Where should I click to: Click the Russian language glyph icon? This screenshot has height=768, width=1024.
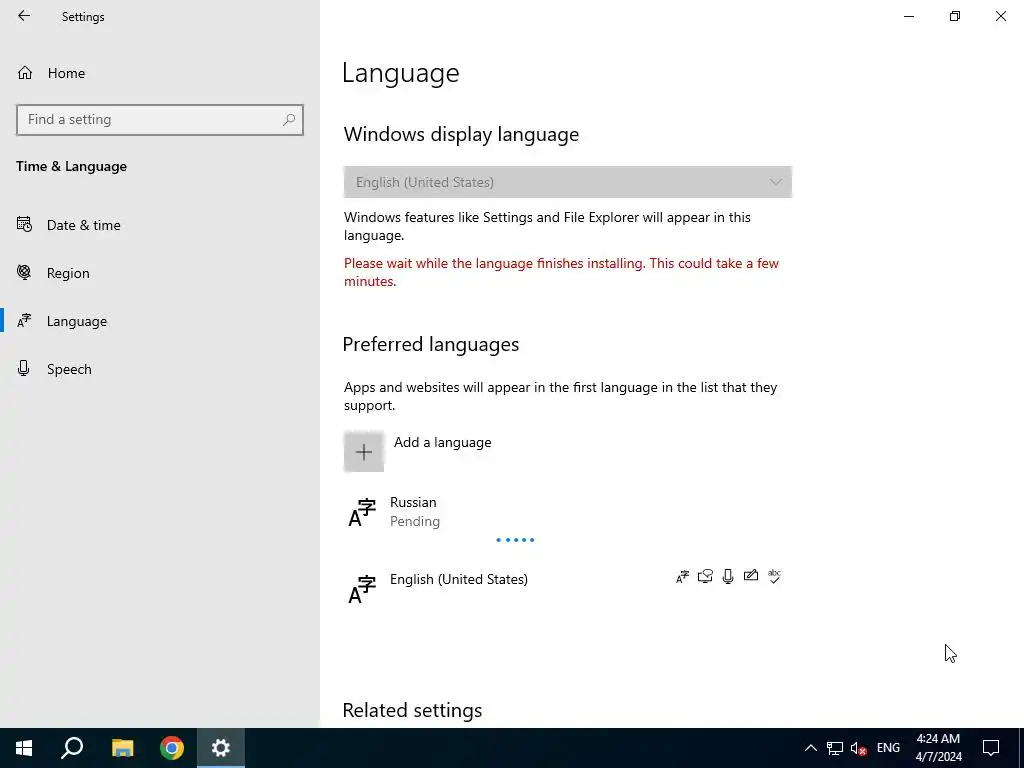point(362,513)
